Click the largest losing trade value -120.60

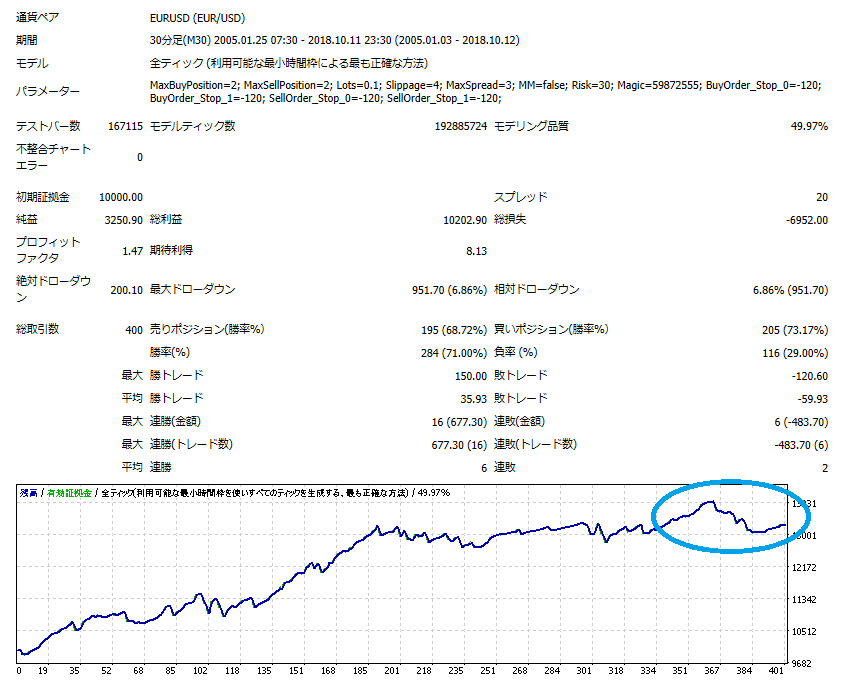(x=810, y=377)
